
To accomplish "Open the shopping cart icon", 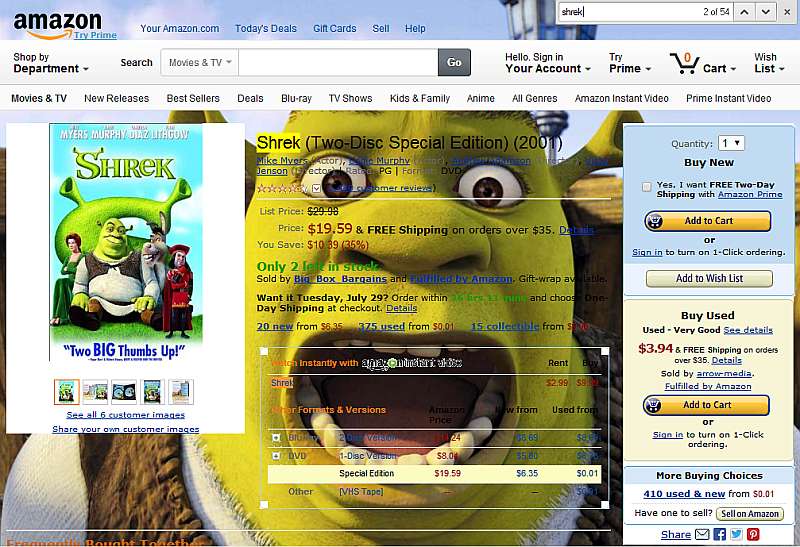I will click(684, 63).
